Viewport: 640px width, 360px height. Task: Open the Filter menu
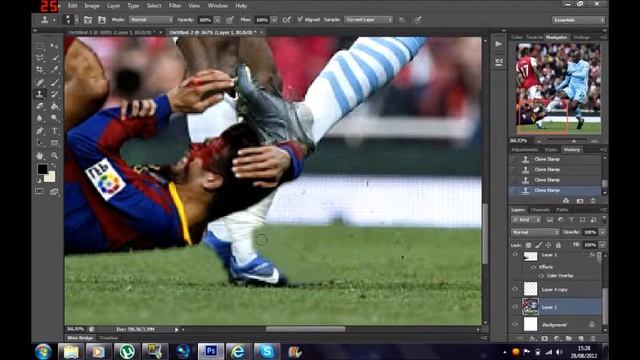[x=175, y=6]
